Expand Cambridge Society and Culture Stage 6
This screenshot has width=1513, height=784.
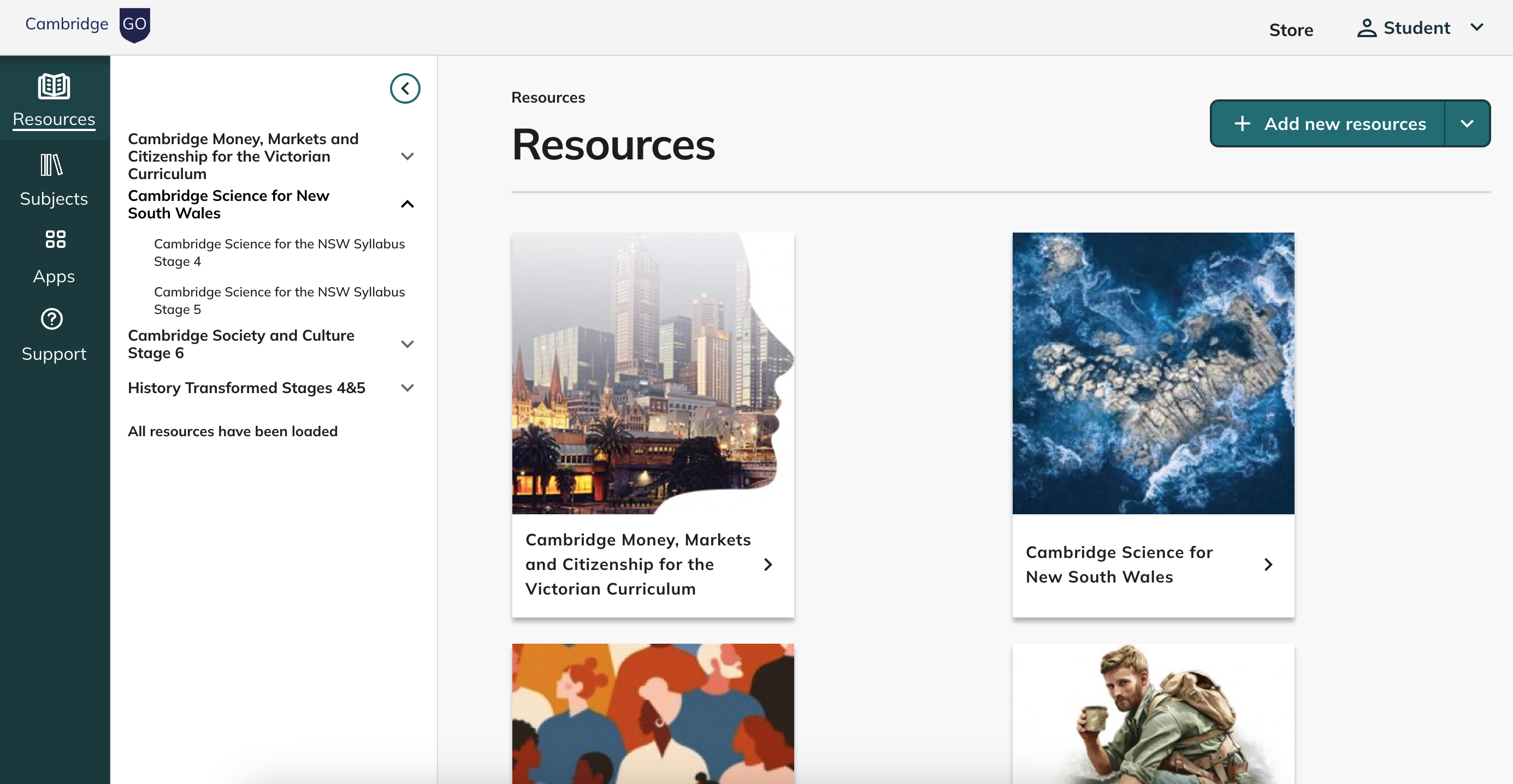407,344
